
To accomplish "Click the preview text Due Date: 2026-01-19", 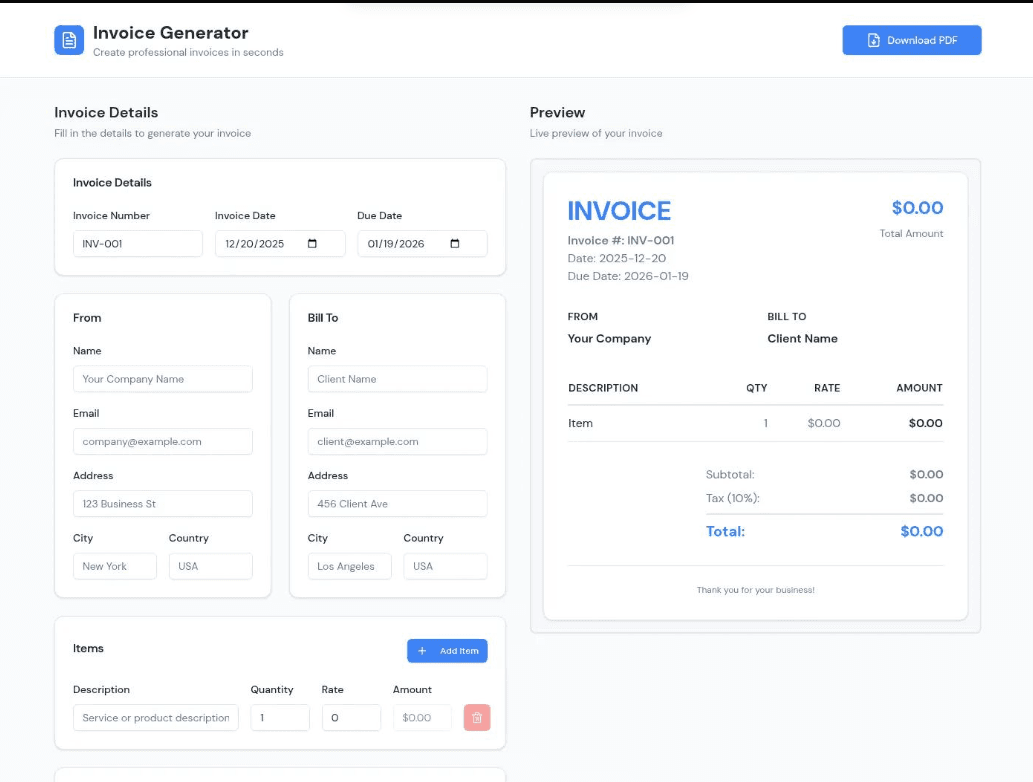I will coord(628,276).
